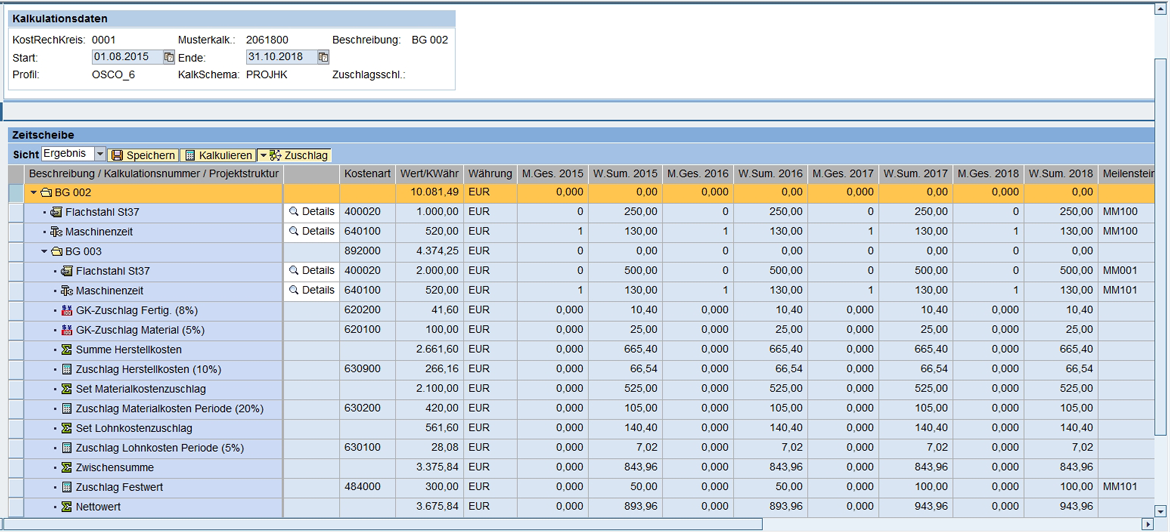Click value cell 3.675,84
1170x532 pixels.
[429, 507]
